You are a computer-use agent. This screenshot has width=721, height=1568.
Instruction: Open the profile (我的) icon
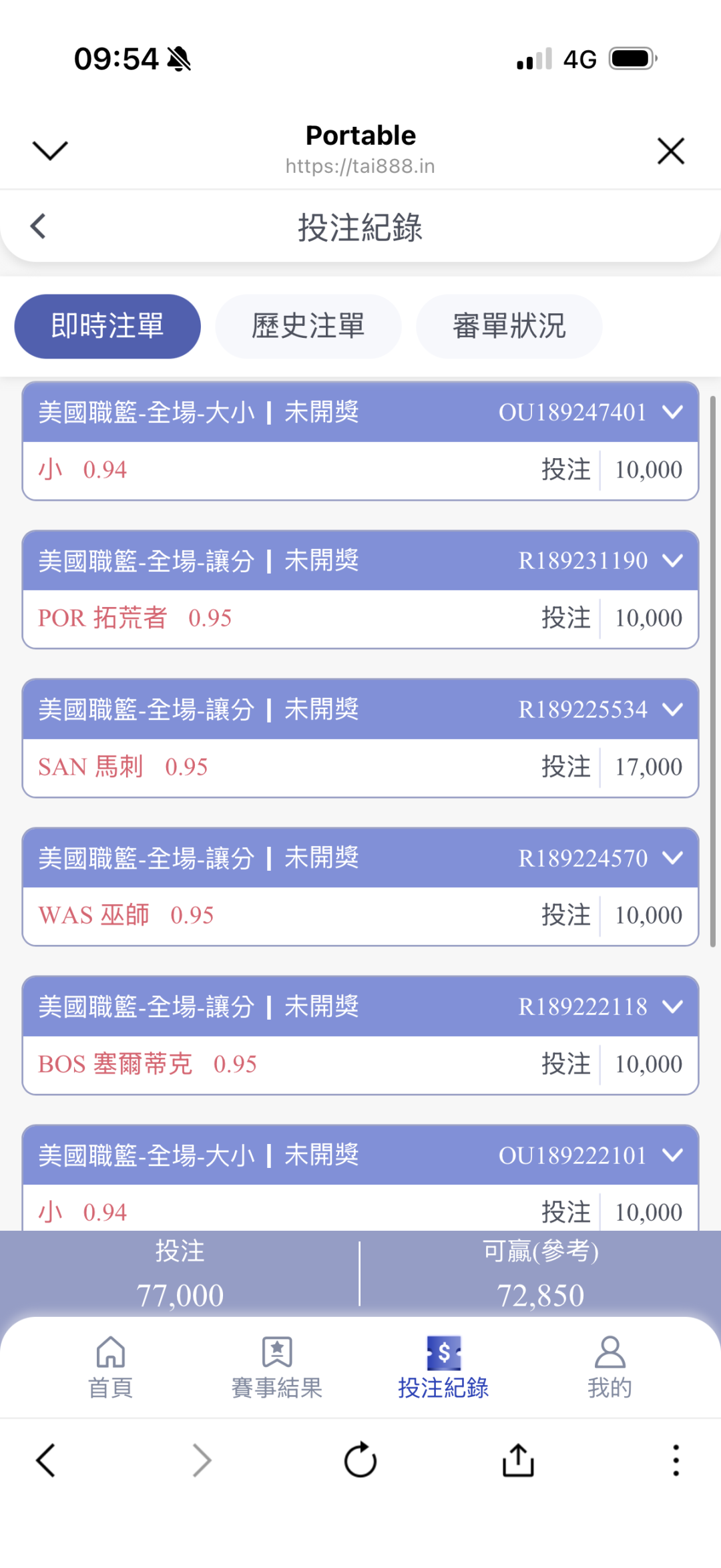(610, 1352)
